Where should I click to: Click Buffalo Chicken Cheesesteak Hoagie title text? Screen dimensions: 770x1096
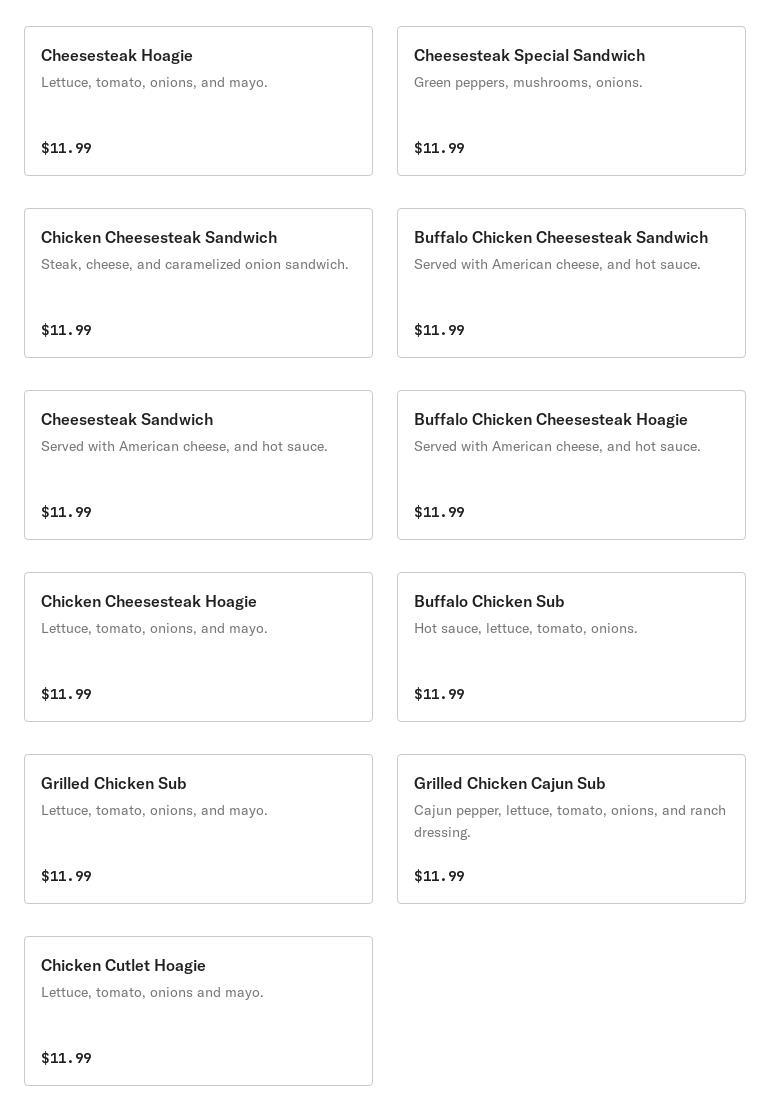coord(550,420)
